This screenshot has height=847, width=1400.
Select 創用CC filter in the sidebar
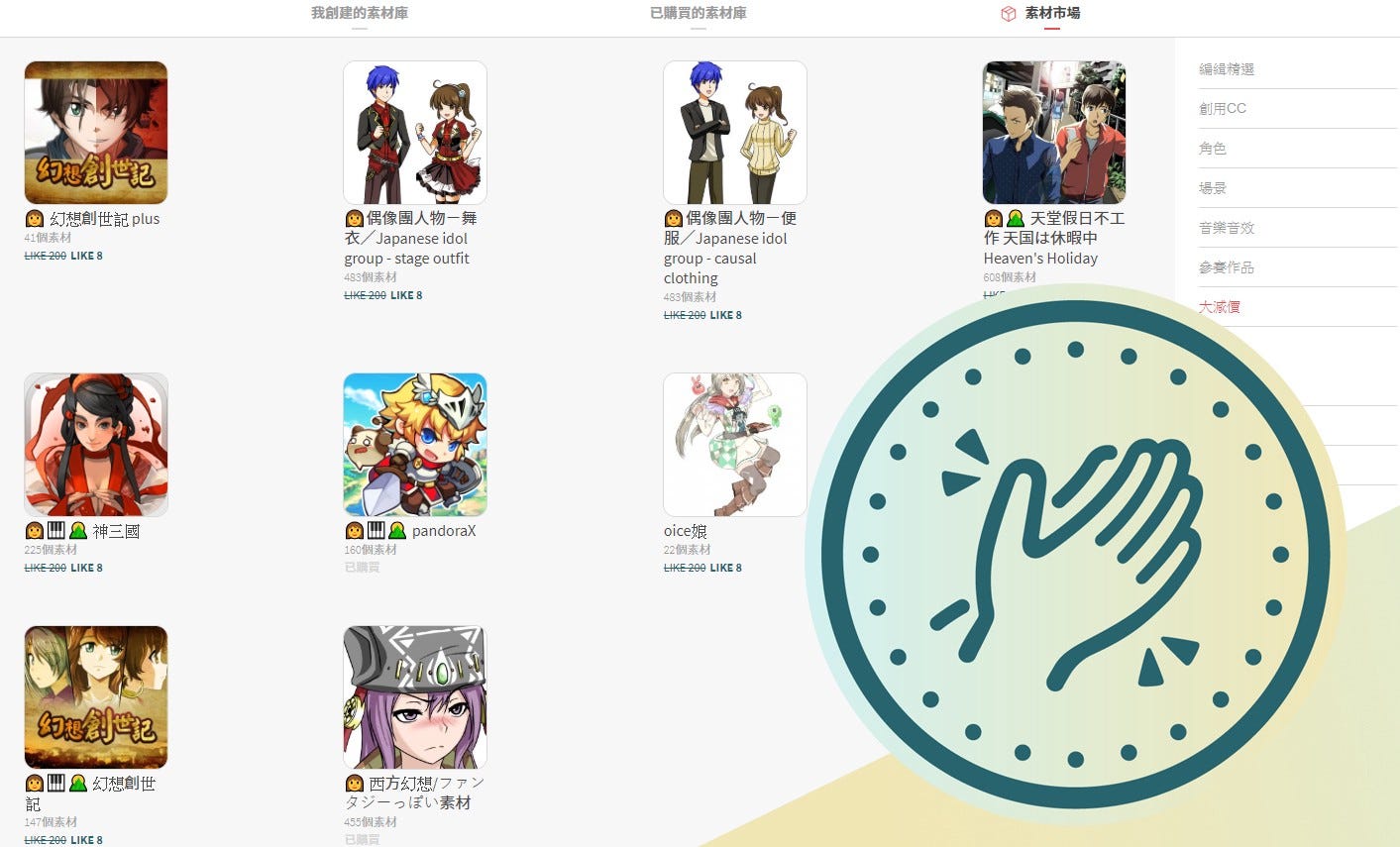pyautogui.click(x=1223, y=109)
